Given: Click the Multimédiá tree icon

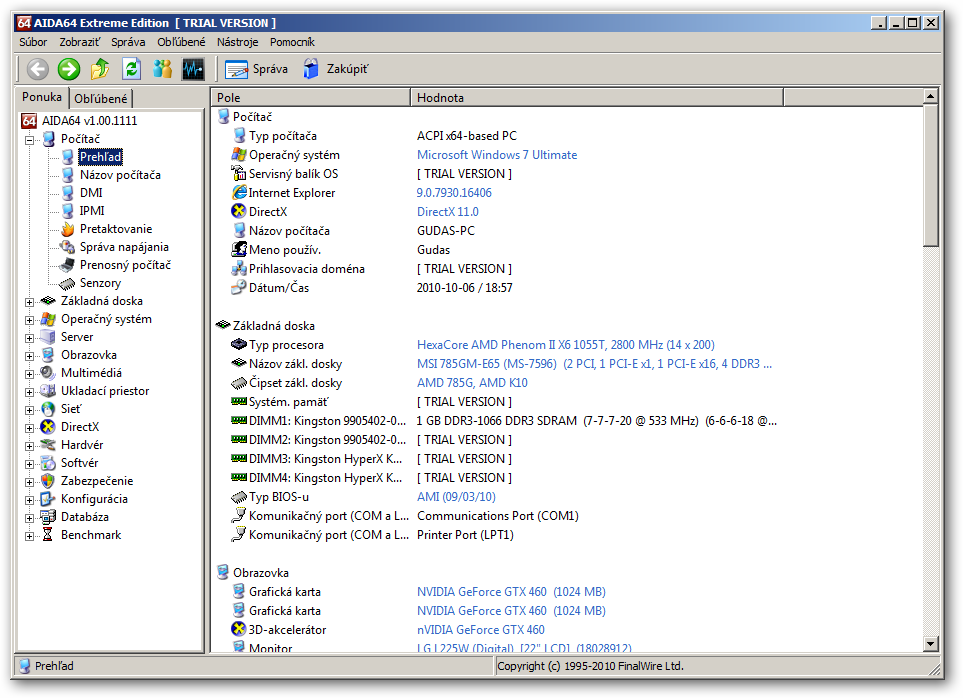Looking at the screenshot, I should (x=48, y=373).
